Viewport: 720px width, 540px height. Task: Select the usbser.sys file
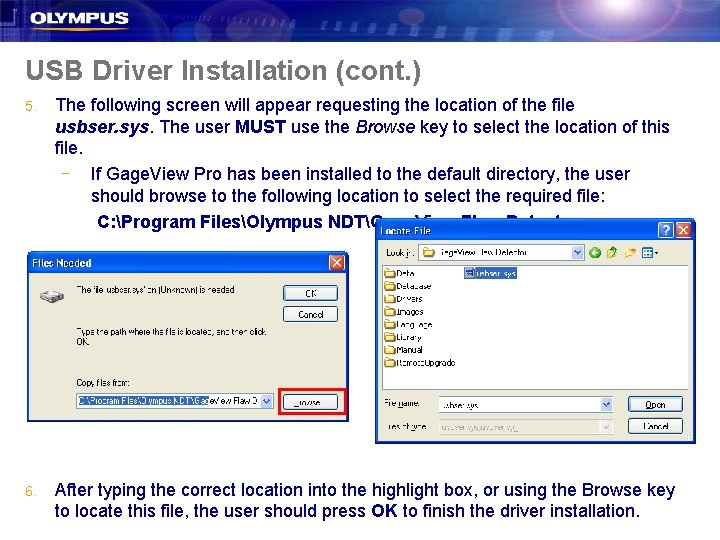(490, 273)
